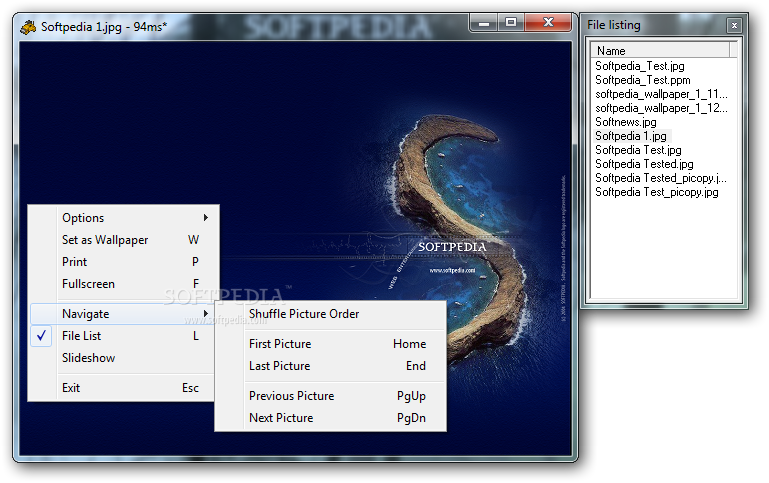
Task: Go to First Picture
Action: 331,344
